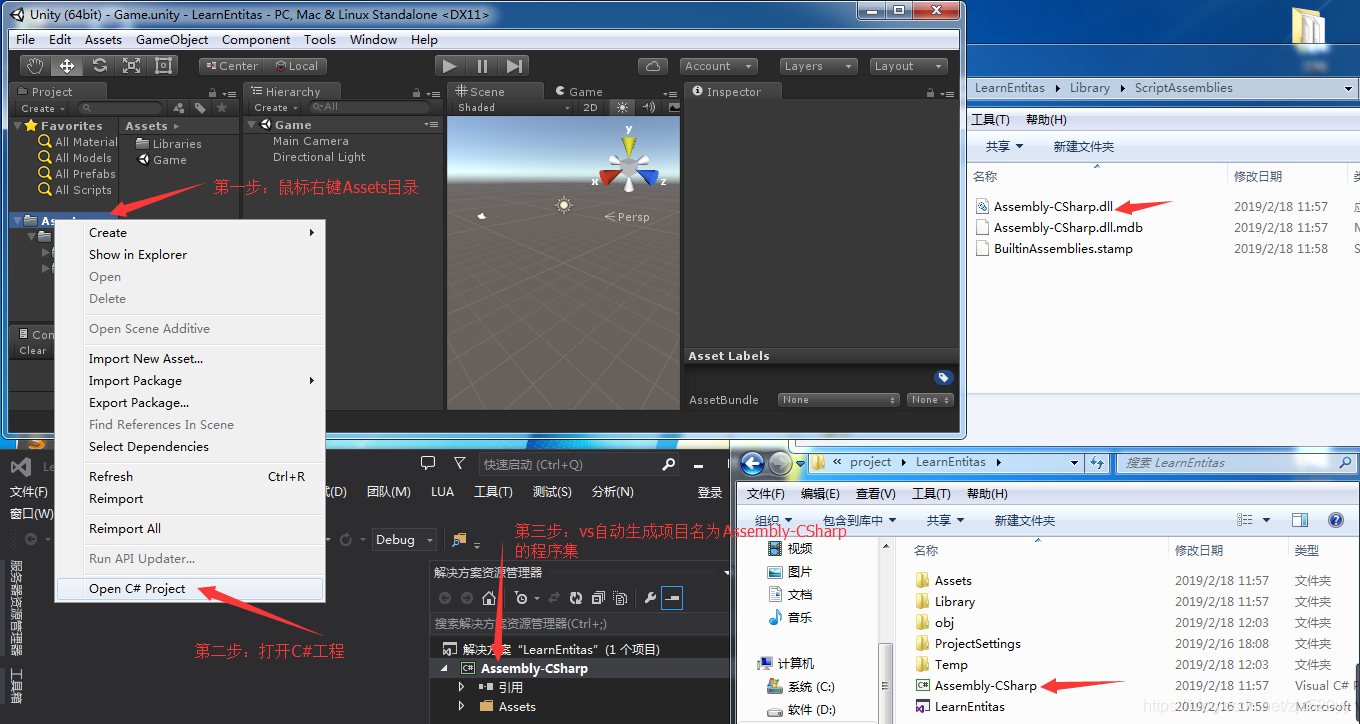Image resolution: width=1360 pixels, height=724 pixels.
Task: Toggle Local handle rotation mode
Action: click(x=295, y=66)
